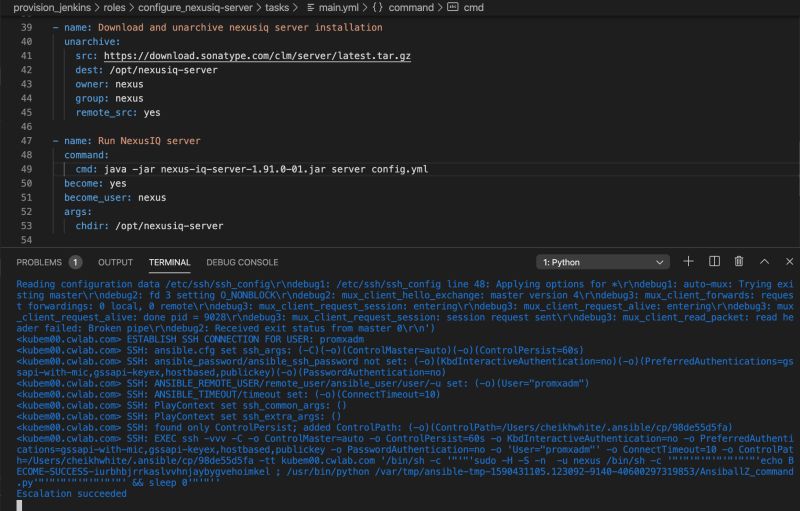Click the 'tasks' breadcrumb segment
The width and height of the screenshot is (800, 511).
tap(277, 8)
